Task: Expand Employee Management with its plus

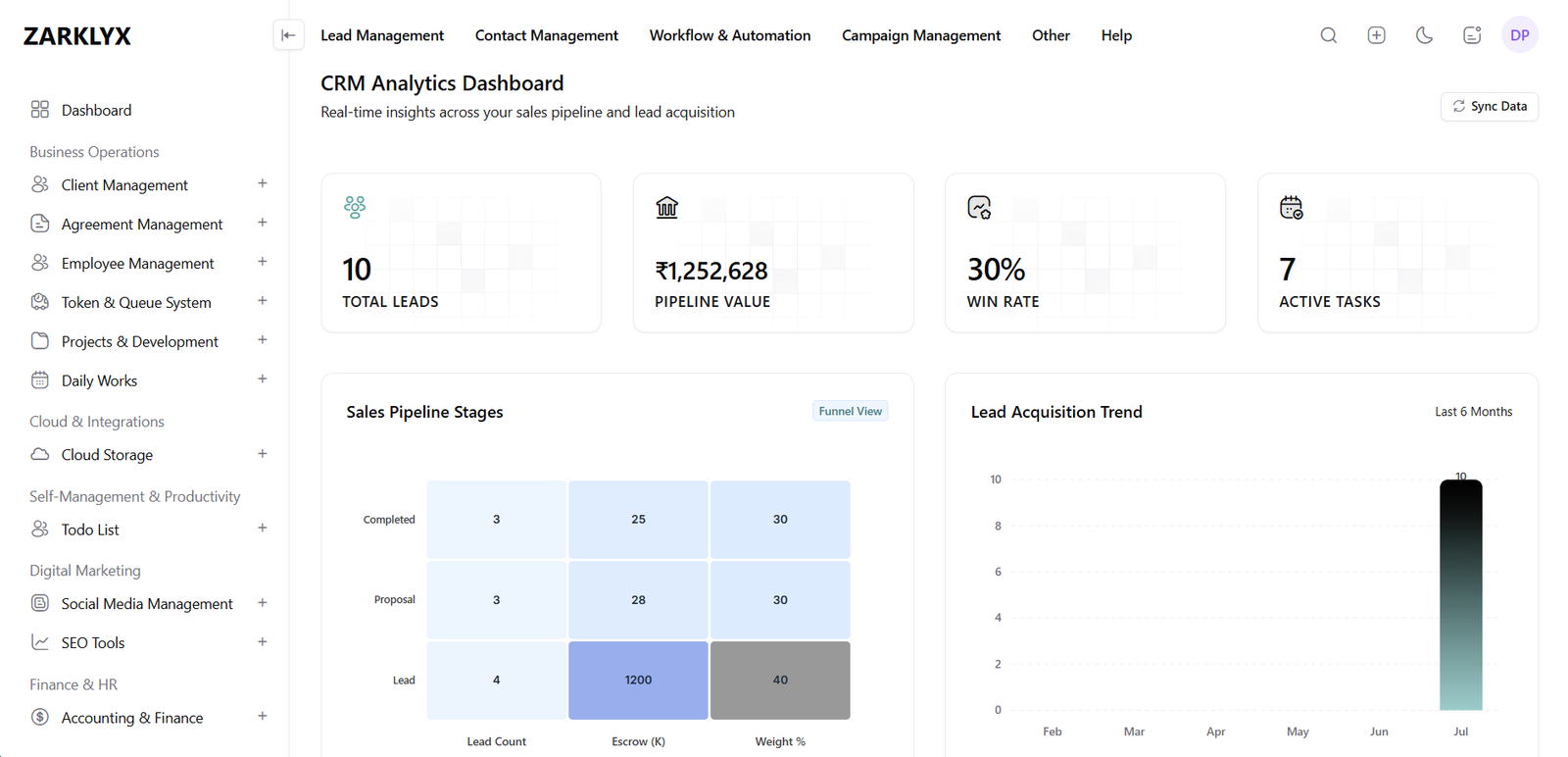Action: tap(263, 262)
